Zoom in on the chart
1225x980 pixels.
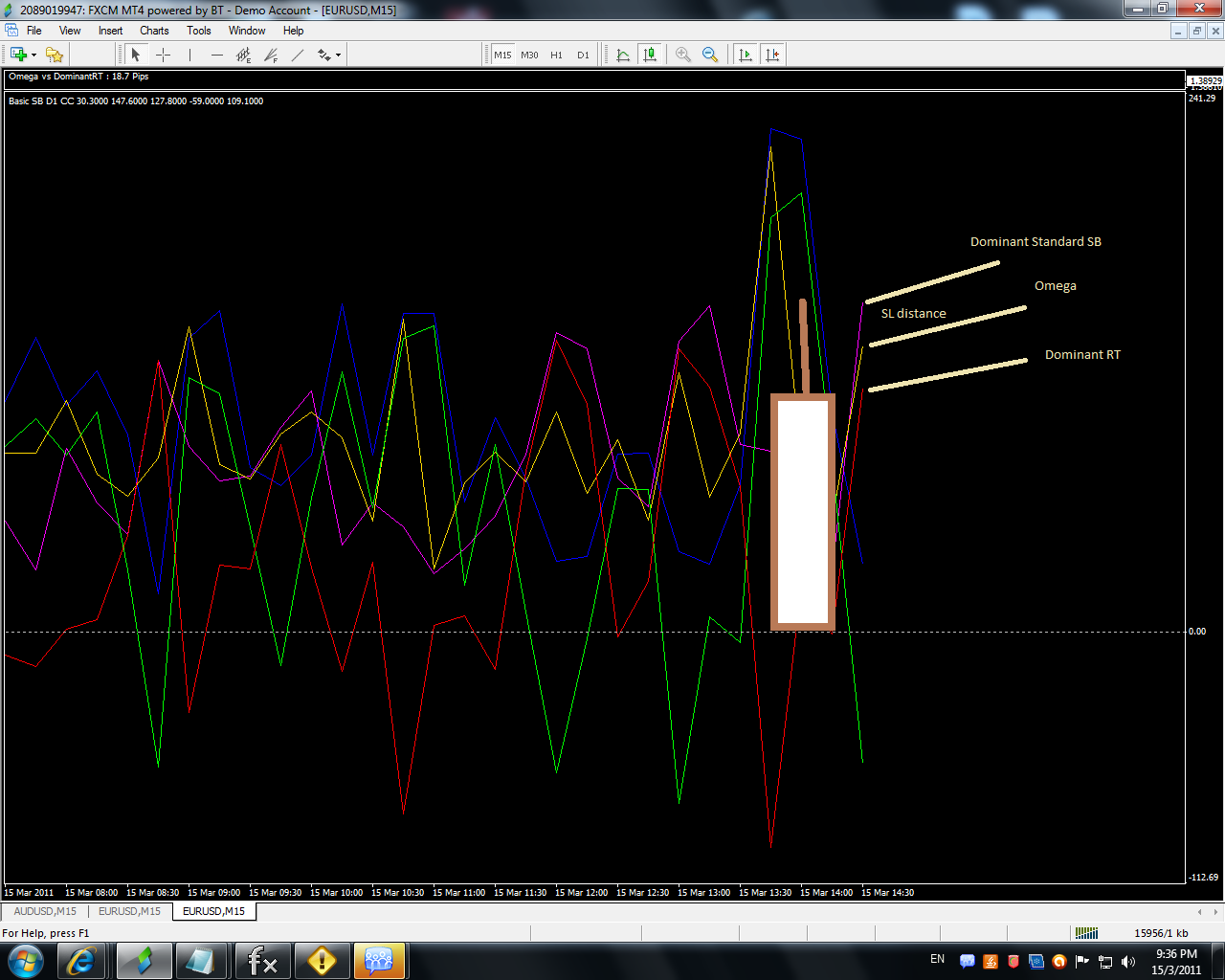(683, 55)
